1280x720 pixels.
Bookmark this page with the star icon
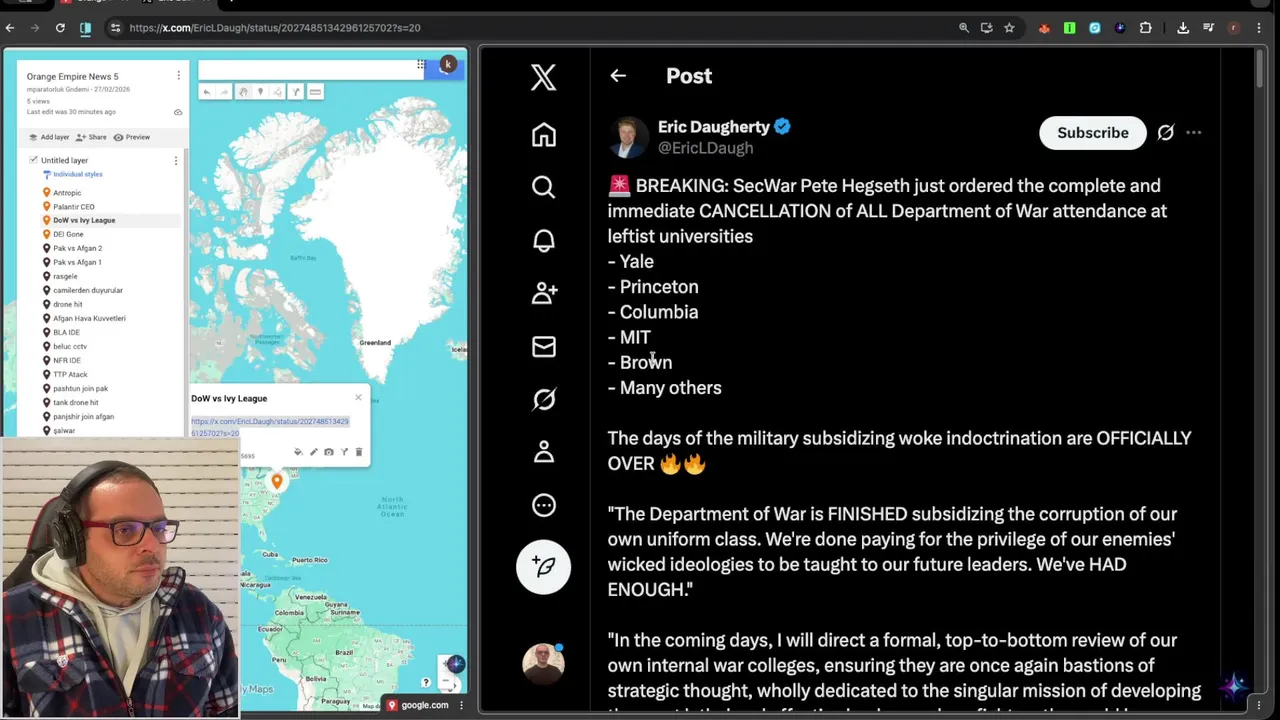[x=1009, y=28]
